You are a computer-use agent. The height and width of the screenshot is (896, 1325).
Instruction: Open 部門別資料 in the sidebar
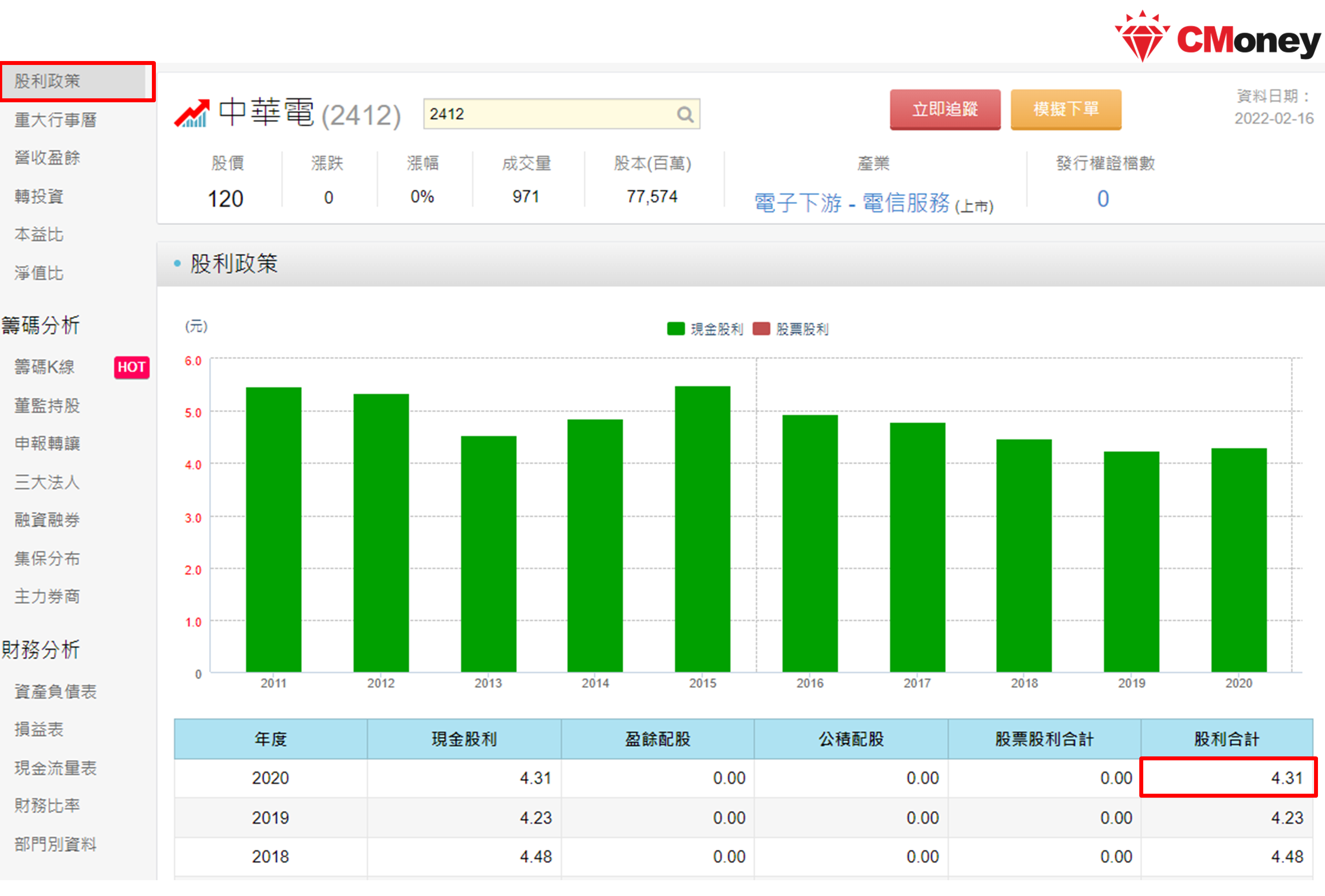click(x=55, y=844)
